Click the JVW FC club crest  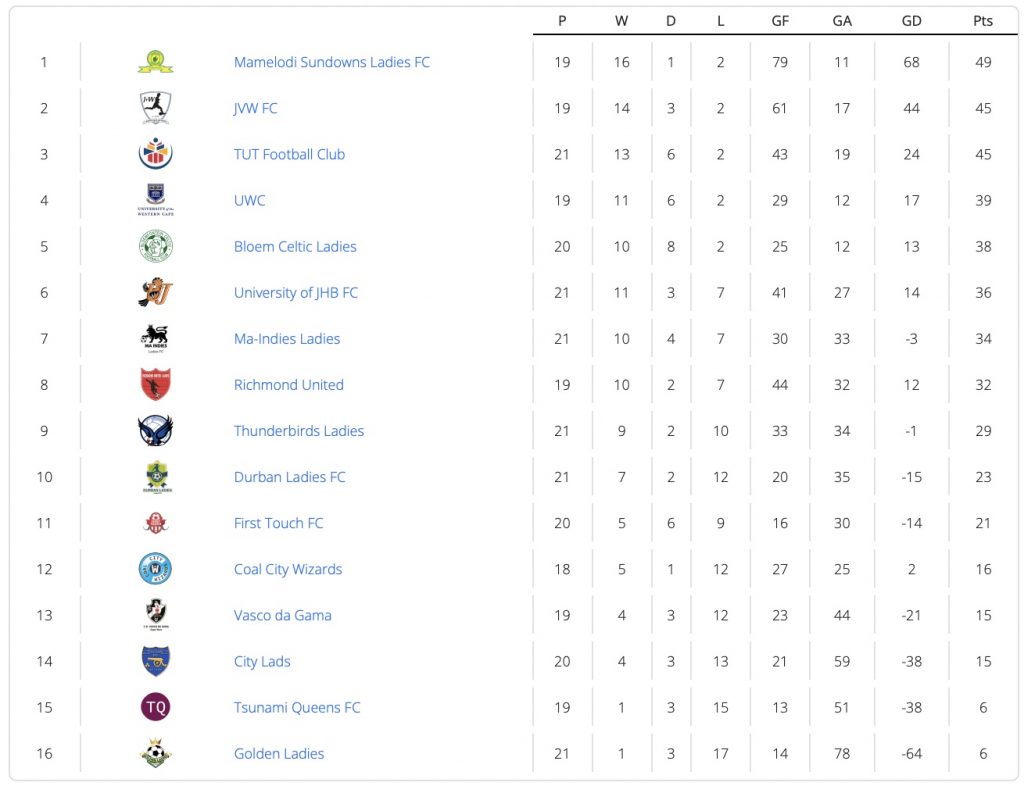click(x=155, y=108)
